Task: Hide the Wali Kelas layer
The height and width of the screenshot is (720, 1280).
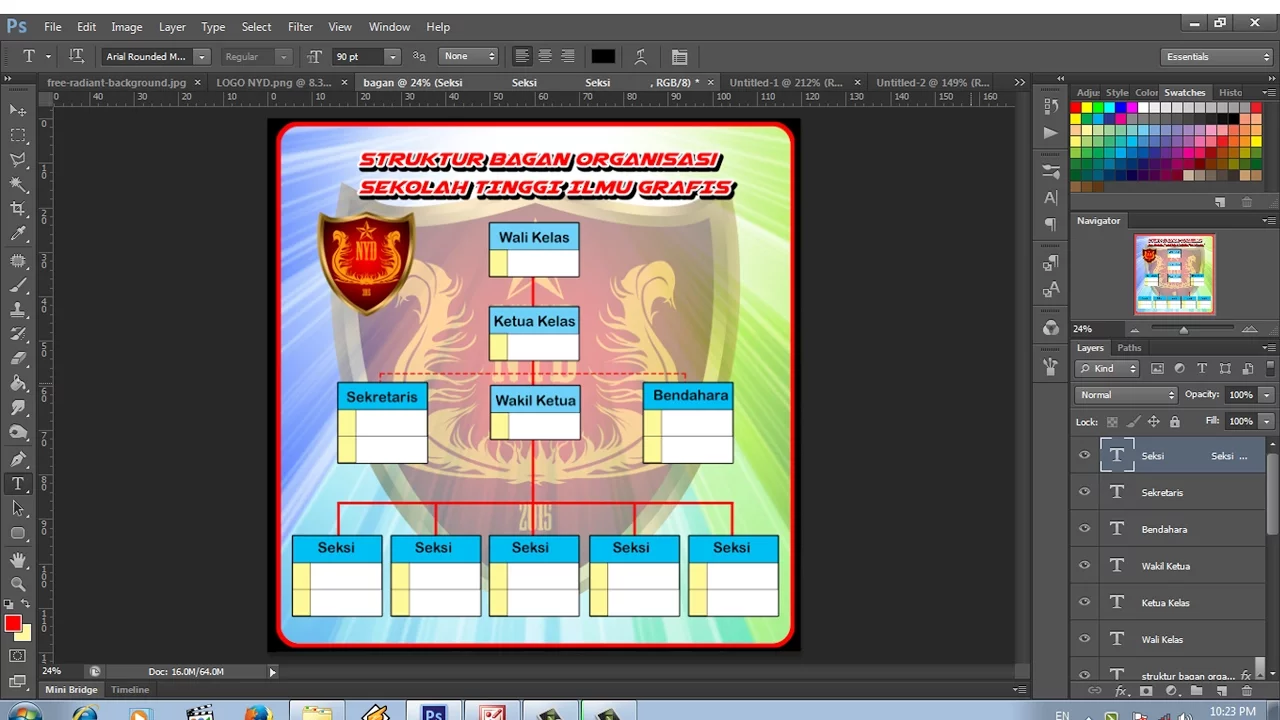Action: [x=1084, y=639]
